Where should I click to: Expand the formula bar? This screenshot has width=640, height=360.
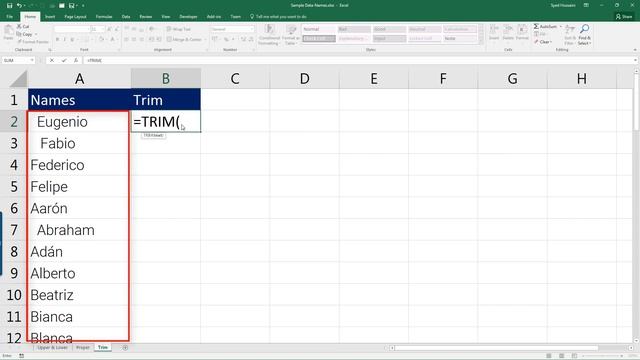[x=636, y=60]
